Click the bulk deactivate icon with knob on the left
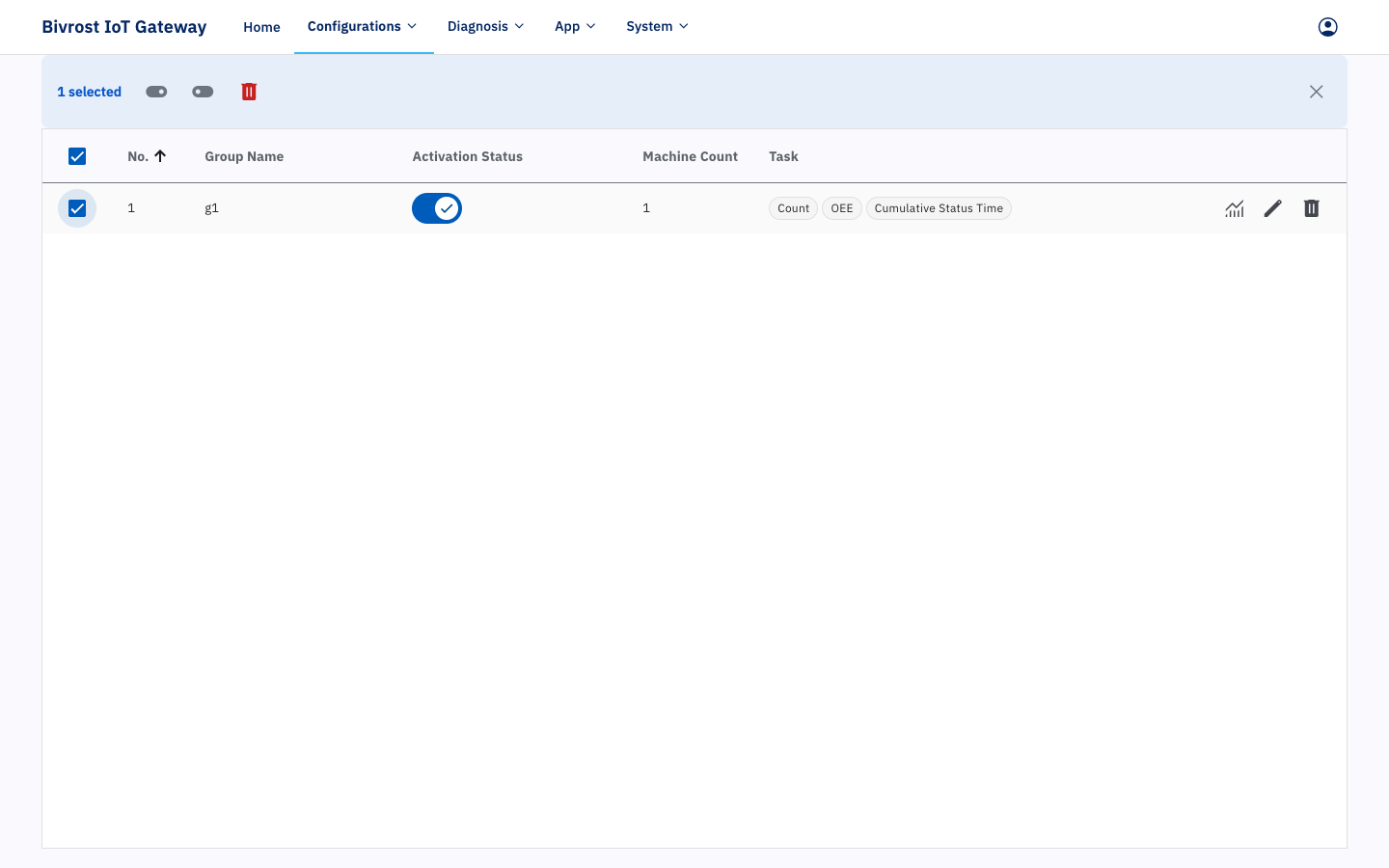1389x868 pixels. 203,92
